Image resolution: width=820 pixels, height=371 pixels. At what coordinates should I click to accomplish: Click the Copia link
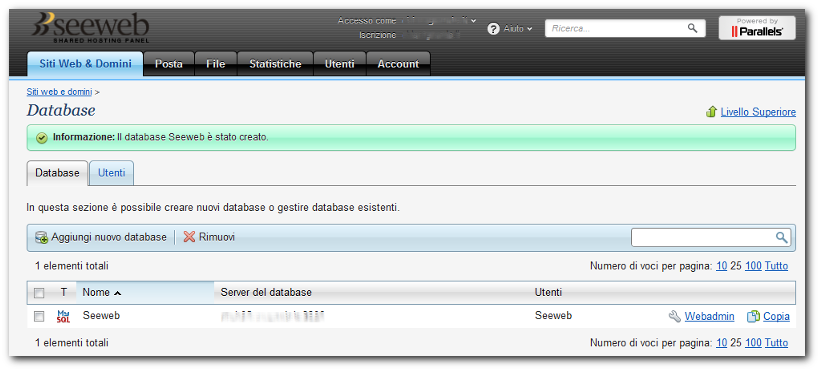tap(776, 316)
